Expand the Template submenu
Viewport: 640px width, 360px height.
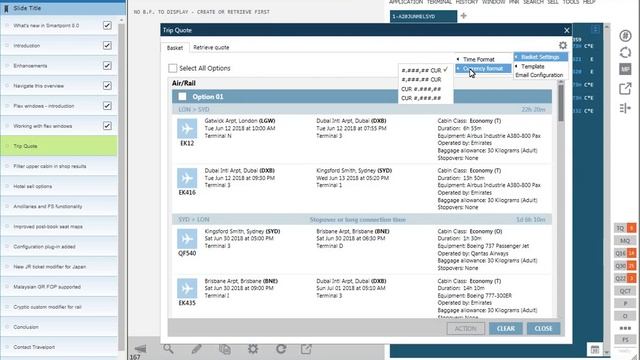tap(540, 66)
